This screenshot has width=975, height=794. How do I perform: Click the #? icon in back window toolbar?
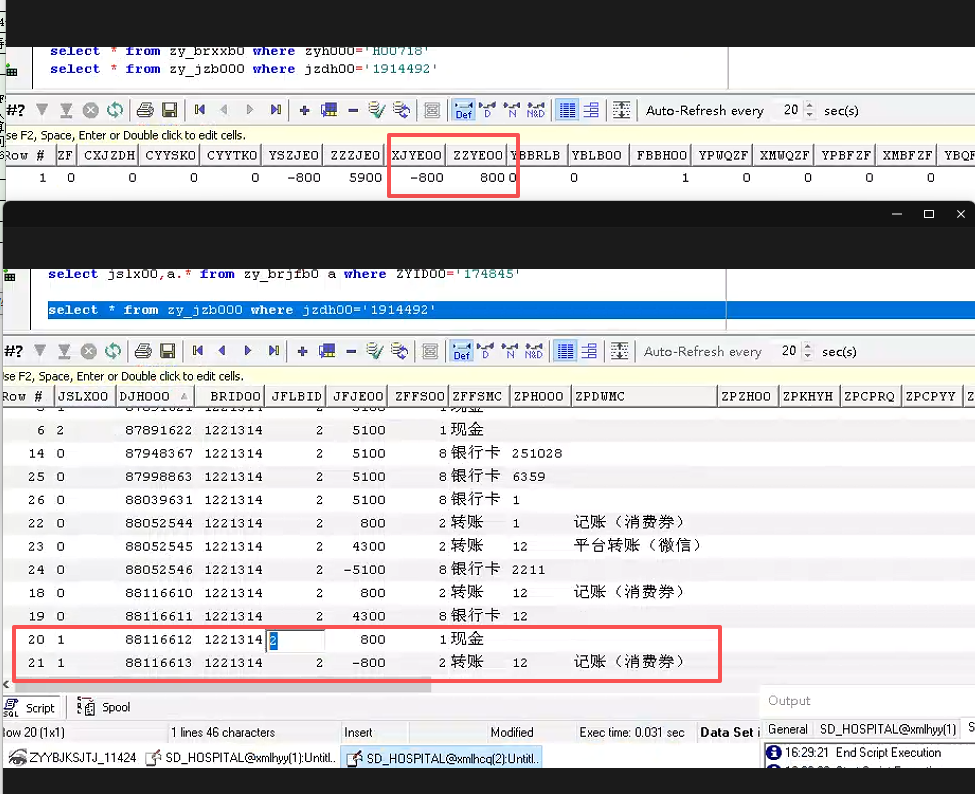pyautogui.click(x=16, y=110)
